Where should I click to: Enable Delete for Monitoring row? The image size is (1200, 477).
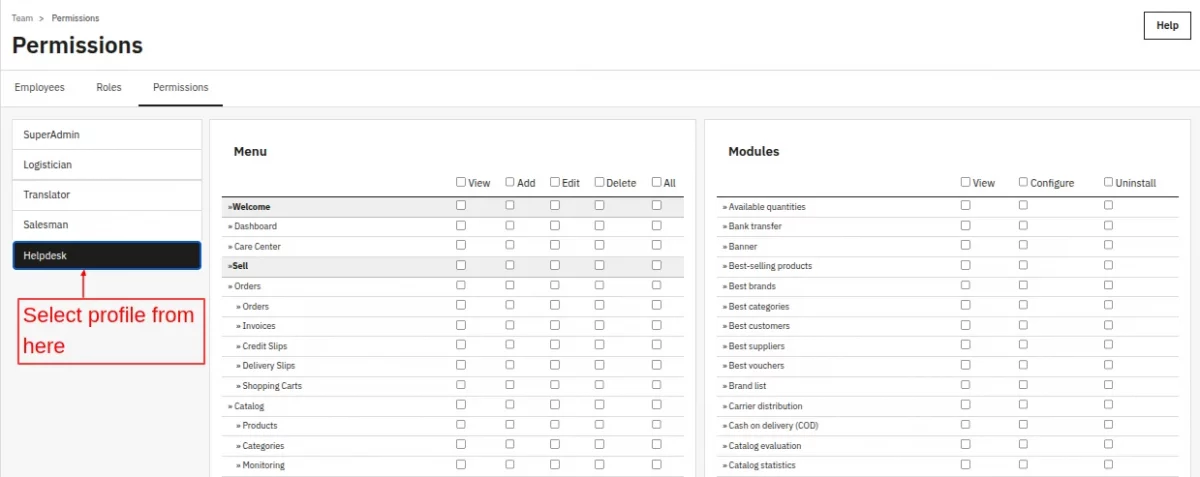pos(599,464)
